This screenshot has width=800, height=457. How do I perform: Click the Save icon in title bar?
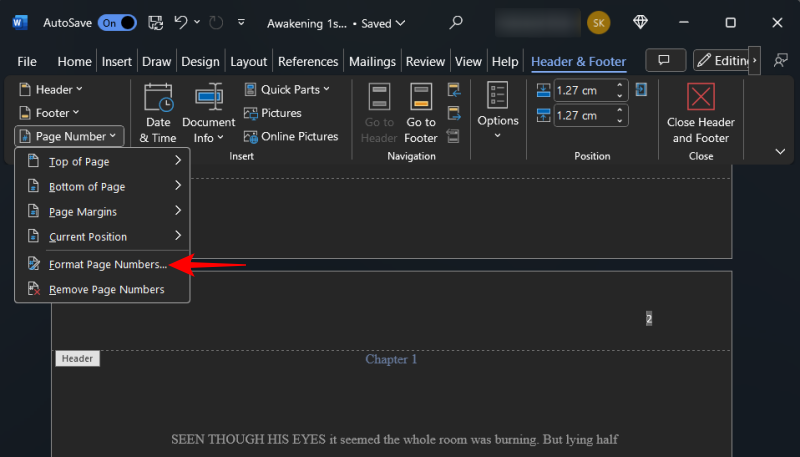156,22
